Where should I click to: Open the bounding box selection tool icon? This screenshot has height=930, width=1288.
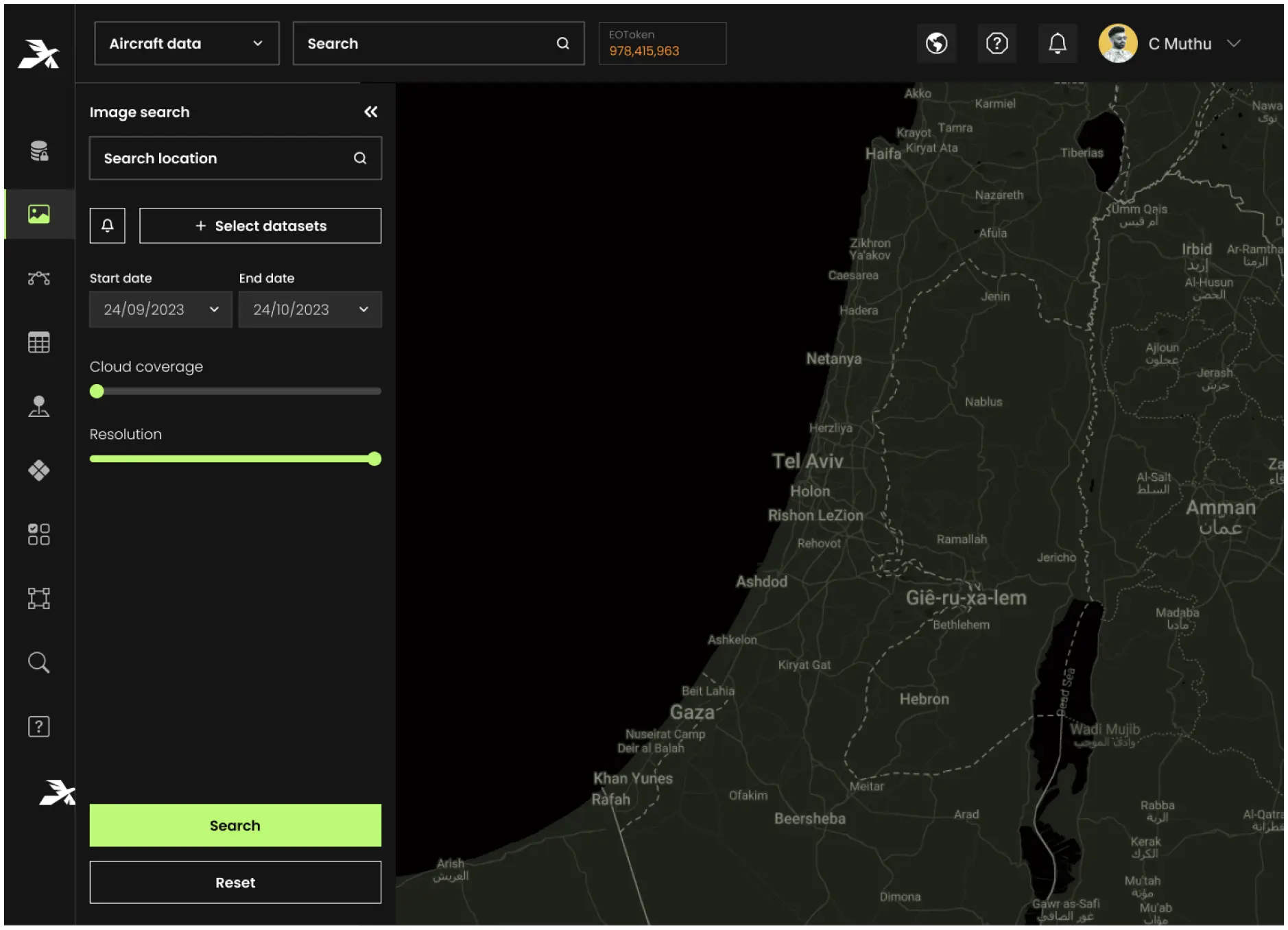[x=39, y=598]
